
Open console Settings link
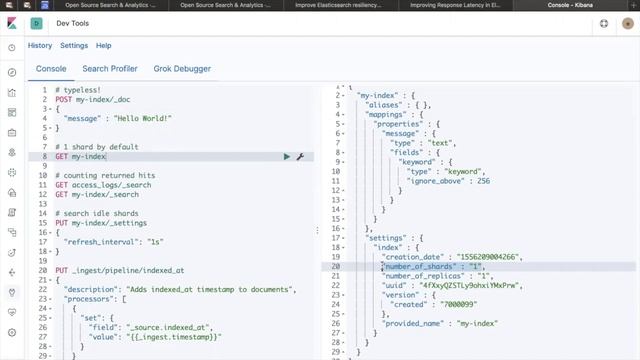coord(74,46)
